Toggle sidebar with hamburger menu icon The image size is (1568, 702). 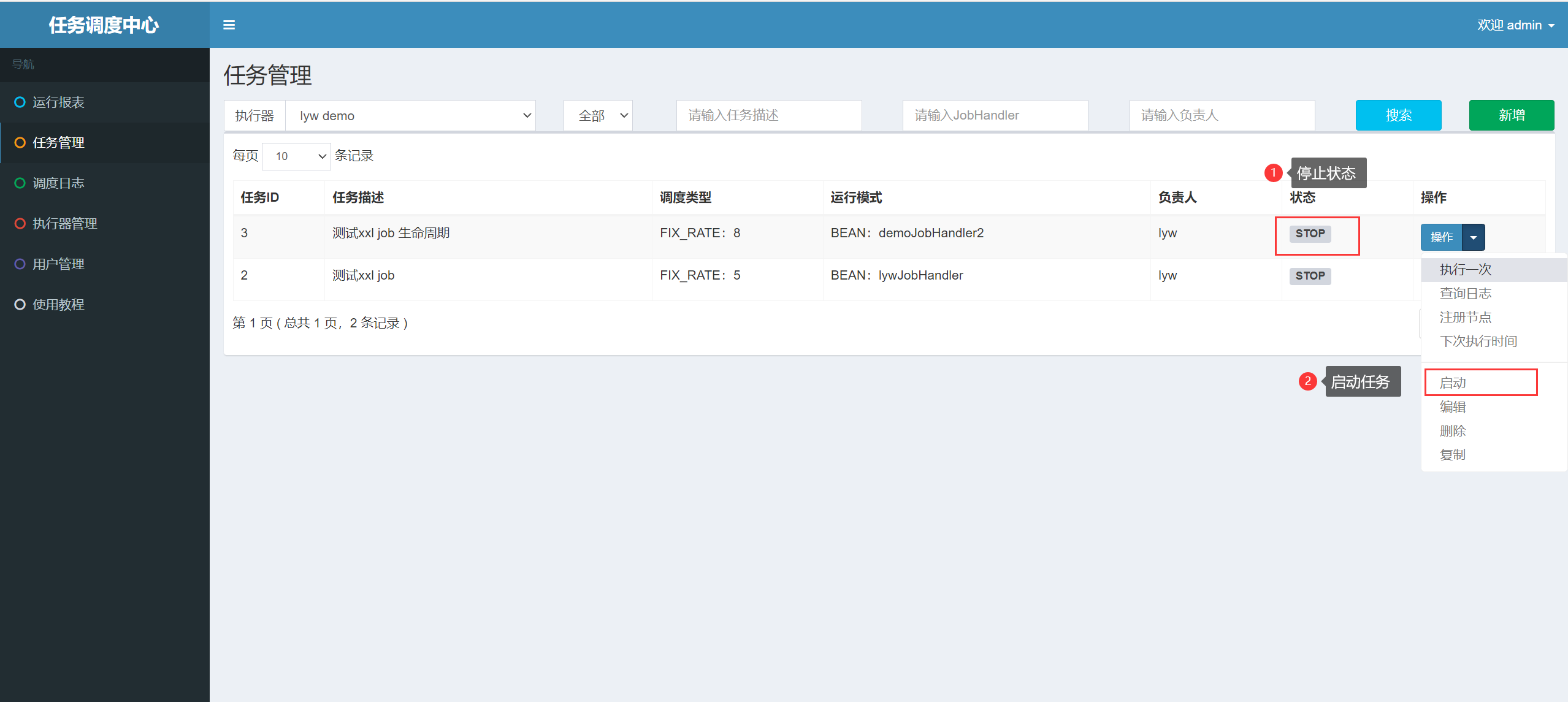click(x=229, y=25)
